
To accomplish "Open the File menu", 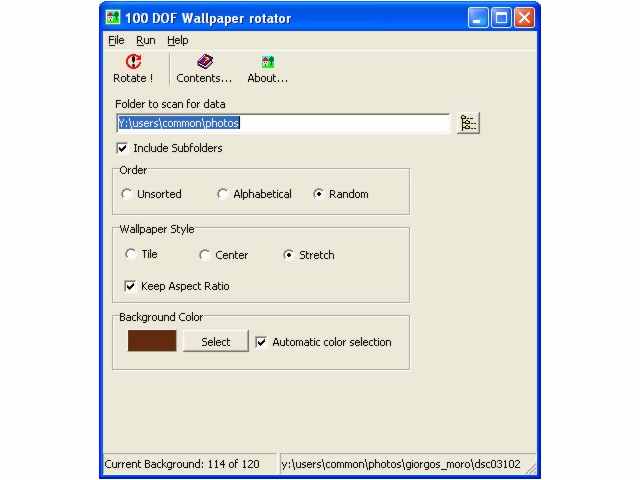I will pyautogui.click(x=116, y=40).
